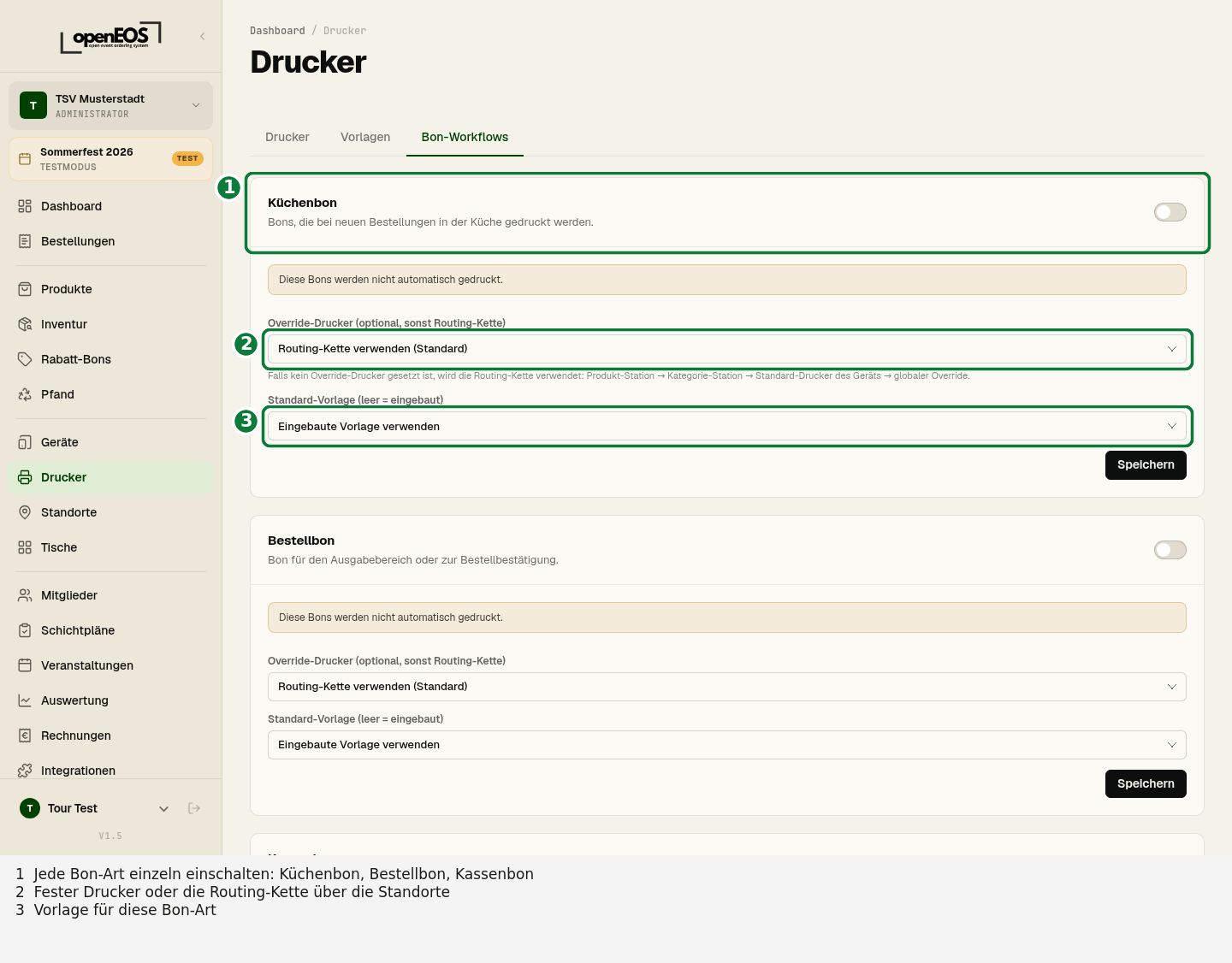Screen dimensions: 1232x963
Task: Go to Dashboard via breadcrumb link
Action: click(277, 31)
